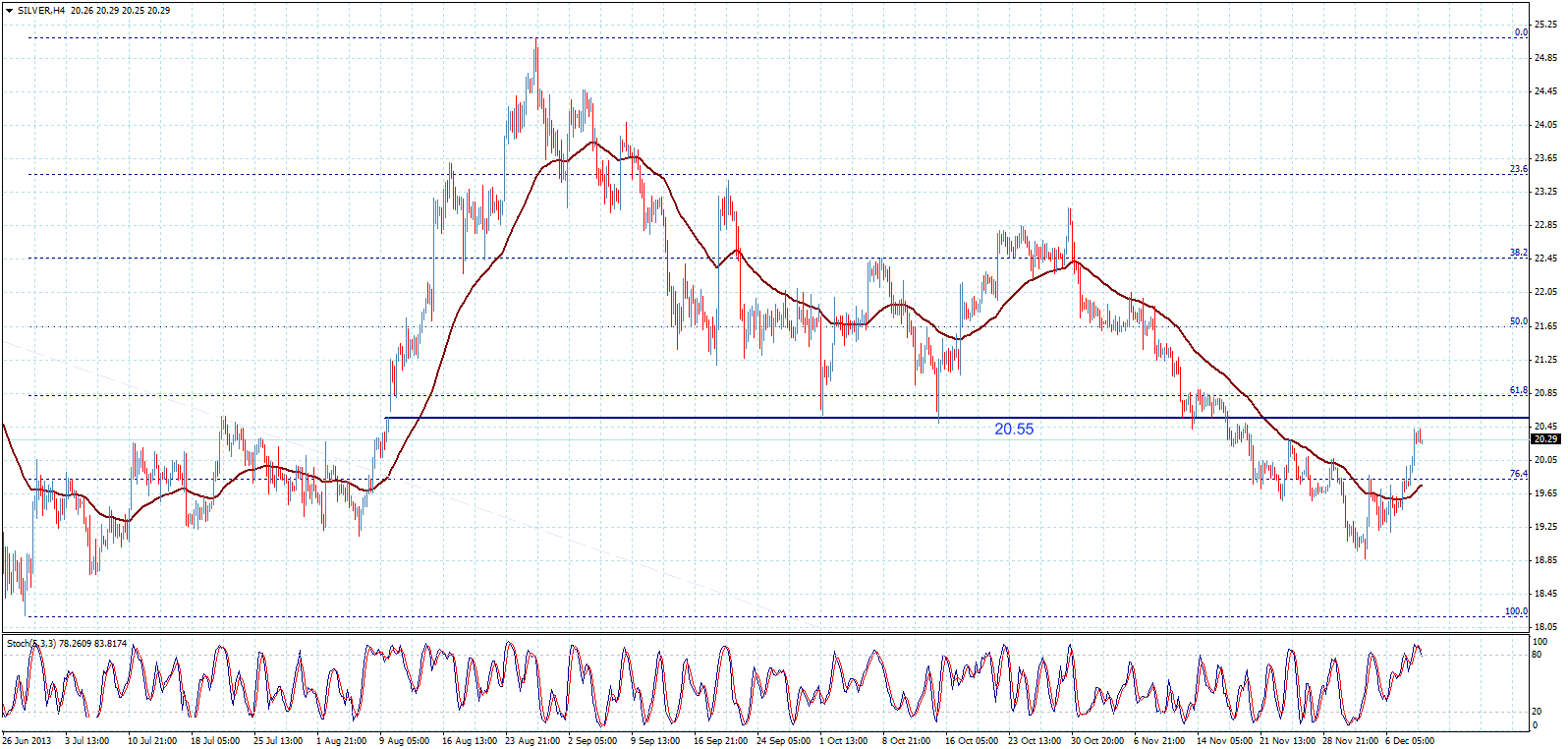Click the 1 Aug 21:00 time label
The image size is (1568, 749).
[x=342, y=741]
